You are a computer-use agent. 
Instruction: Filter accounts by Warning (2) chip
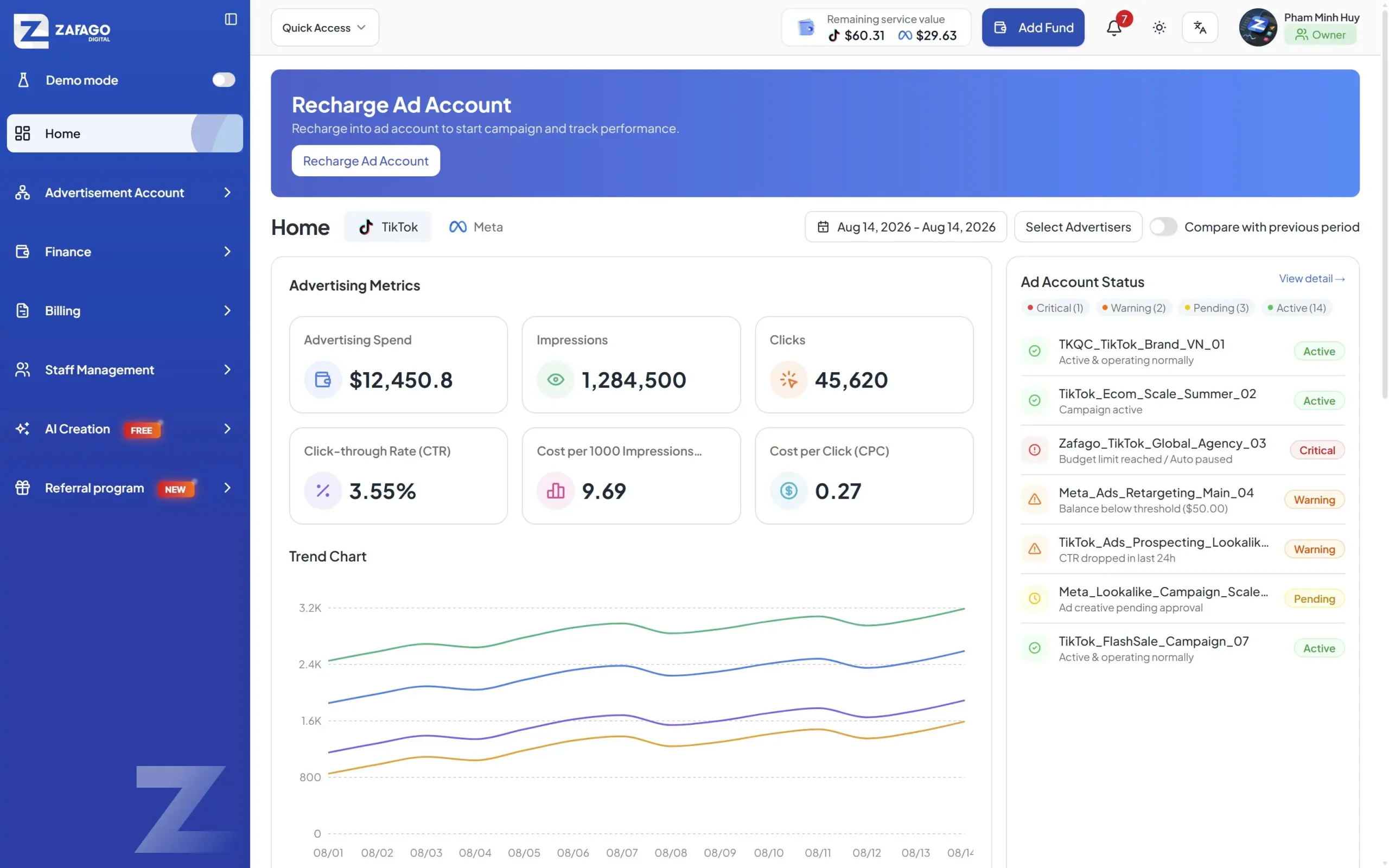(1133, 308)
